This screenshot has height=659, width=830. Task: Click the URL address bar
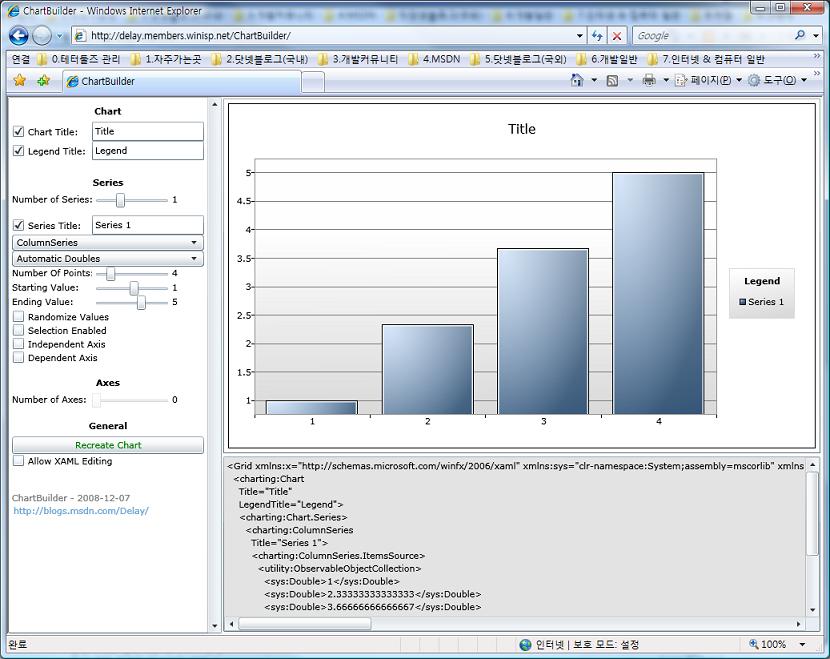(x=331, y=35)
